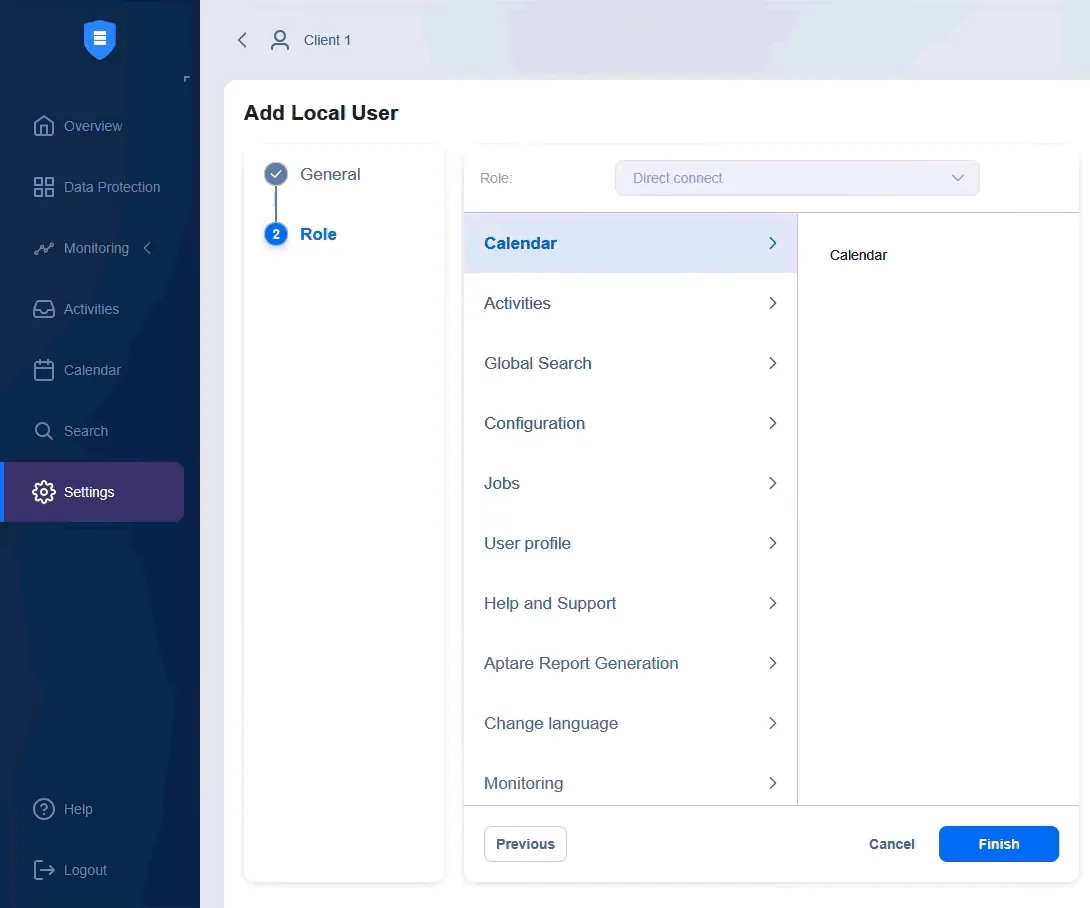Click the Settings gear icon
Viewport: 1090px width, 908px height.
[44, 492]
